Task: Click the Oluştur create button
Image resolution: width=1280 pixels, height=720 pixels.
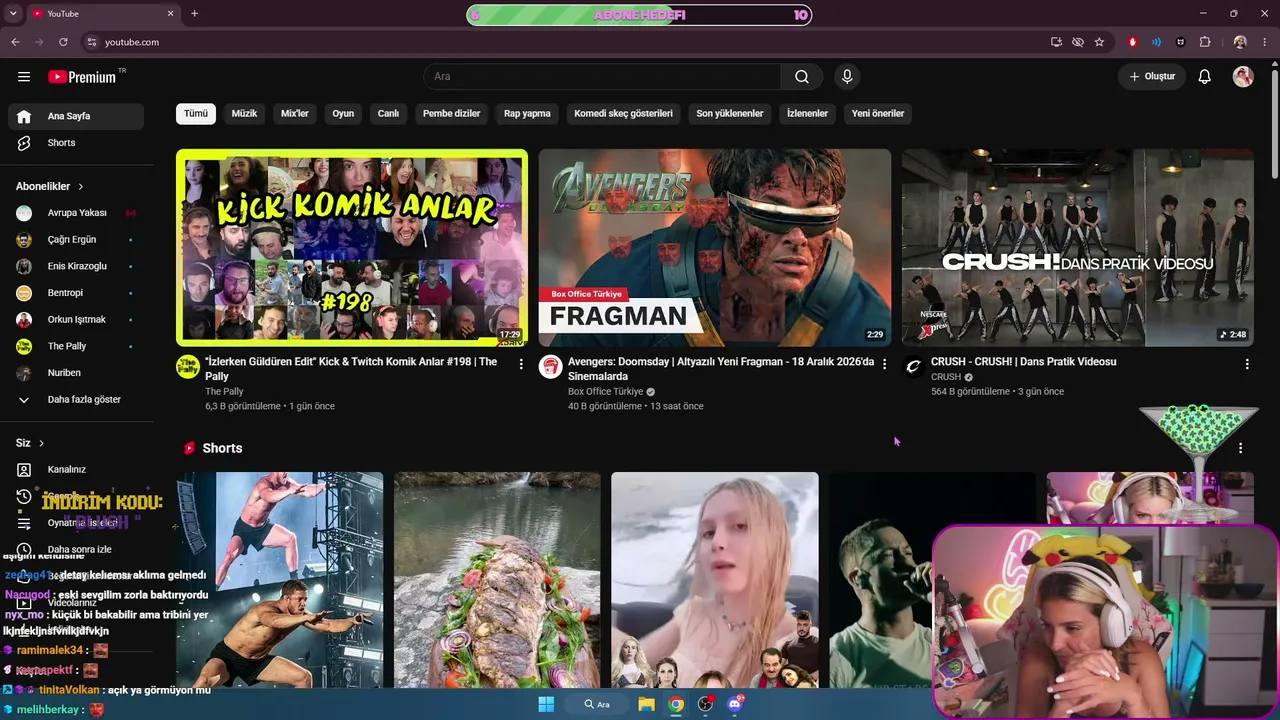Action: pyautogui.click(x=1152, y=77)
